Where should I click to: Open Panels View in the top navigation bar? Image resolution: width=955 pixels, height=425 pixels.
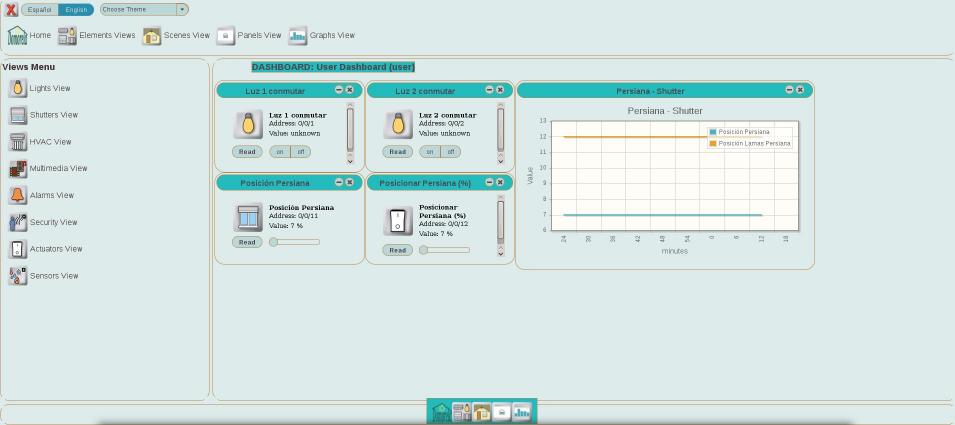[x=249, y=35]
